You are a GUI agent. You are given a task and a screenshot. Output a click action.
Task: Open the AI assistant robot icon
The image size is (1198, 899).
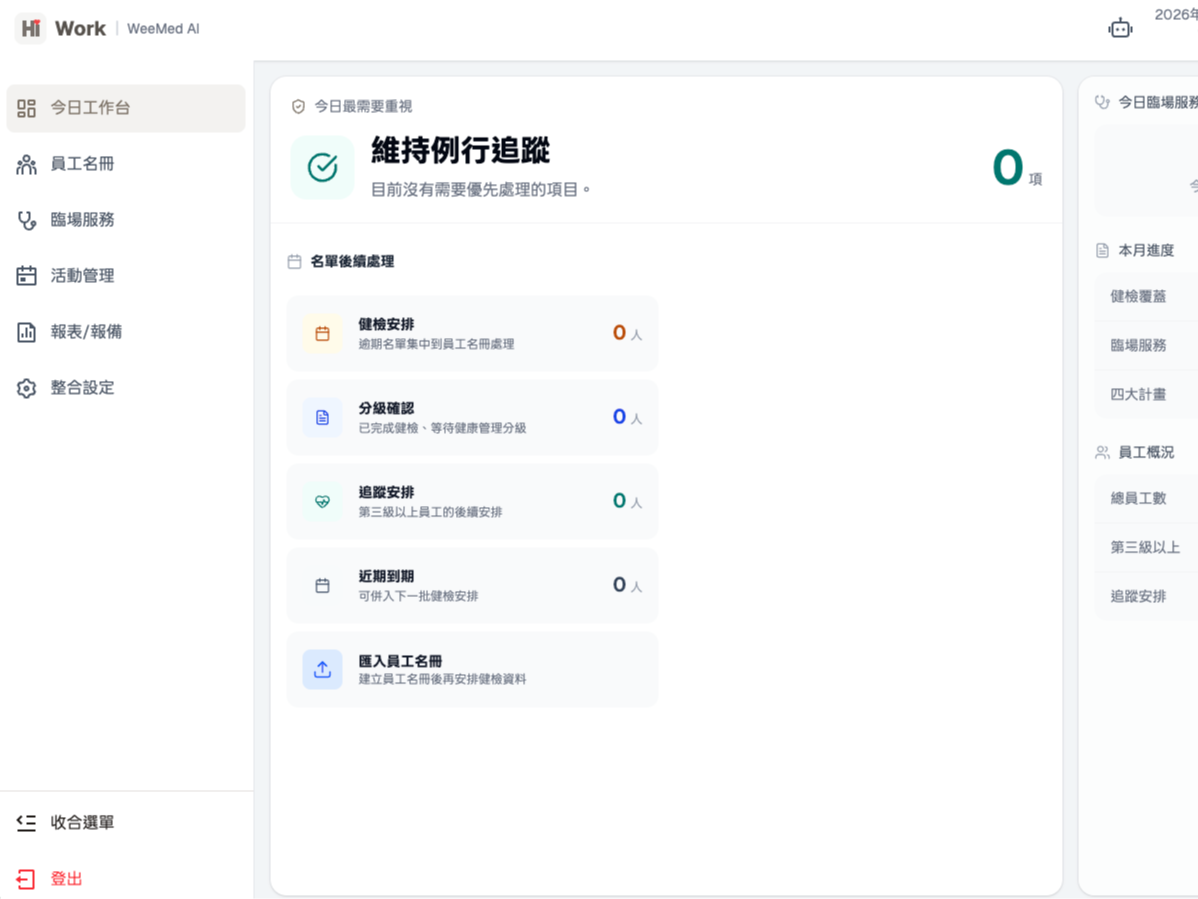[x=1120, y=28]
